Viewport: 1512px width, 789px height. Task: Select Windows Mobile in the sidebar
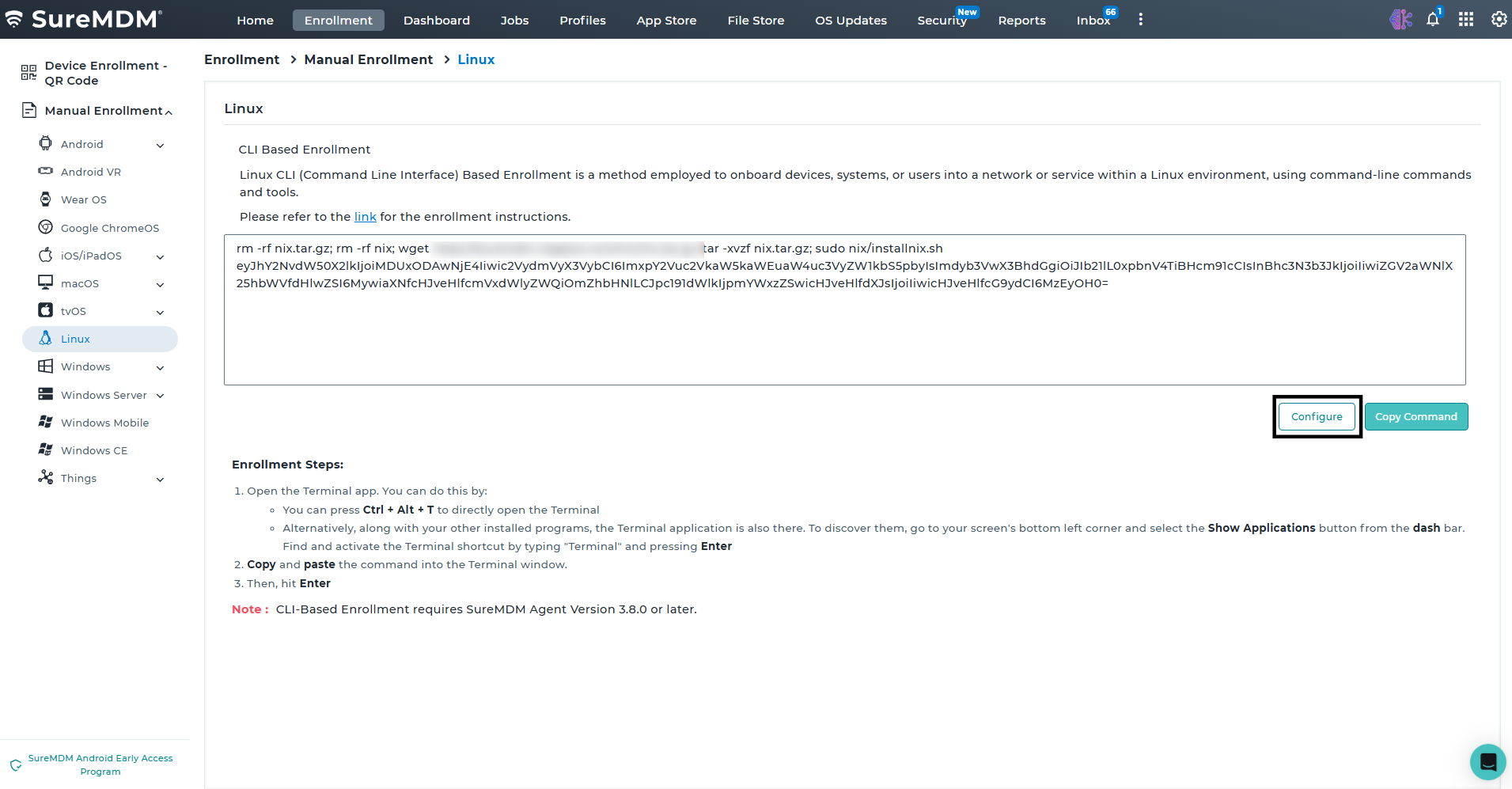coord(104,423)
